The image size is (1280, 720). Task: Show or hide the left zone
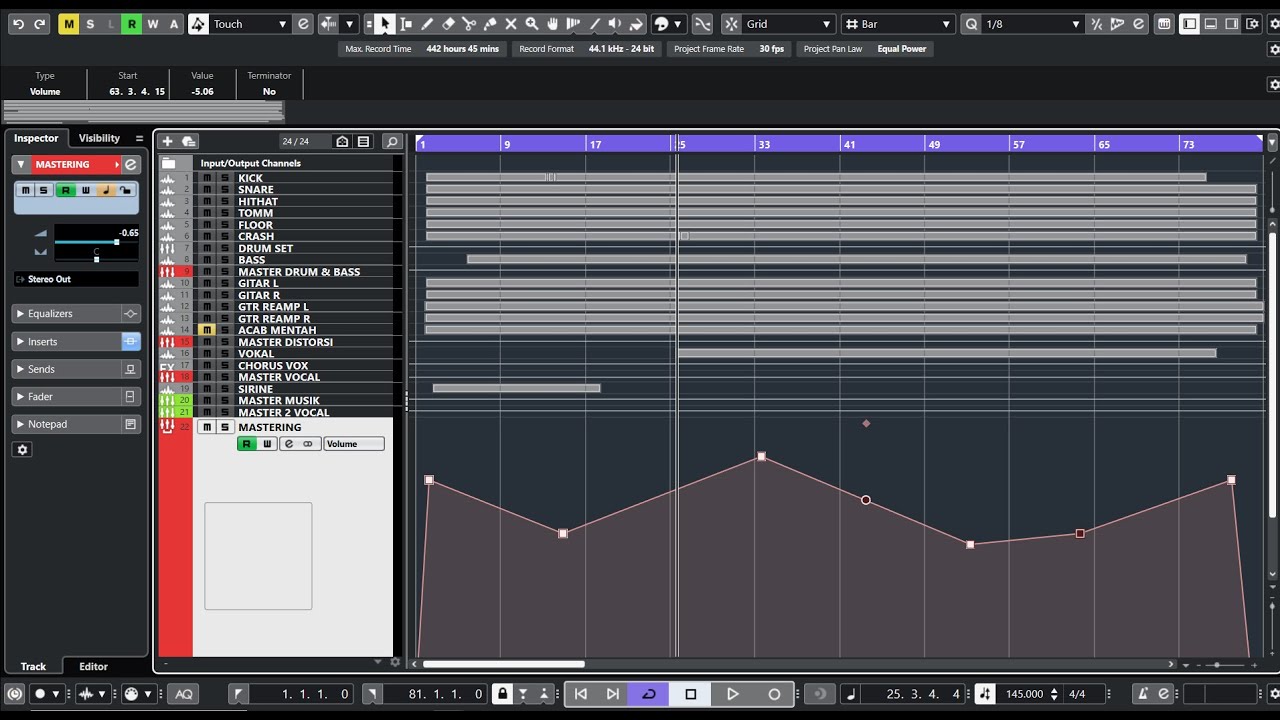click(x=1189, y=24)
